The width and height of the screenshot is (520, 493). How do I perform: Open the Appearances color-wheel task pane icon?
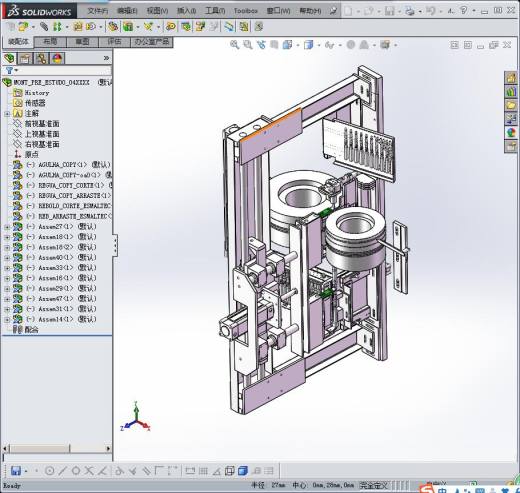[x=511, y=133]
